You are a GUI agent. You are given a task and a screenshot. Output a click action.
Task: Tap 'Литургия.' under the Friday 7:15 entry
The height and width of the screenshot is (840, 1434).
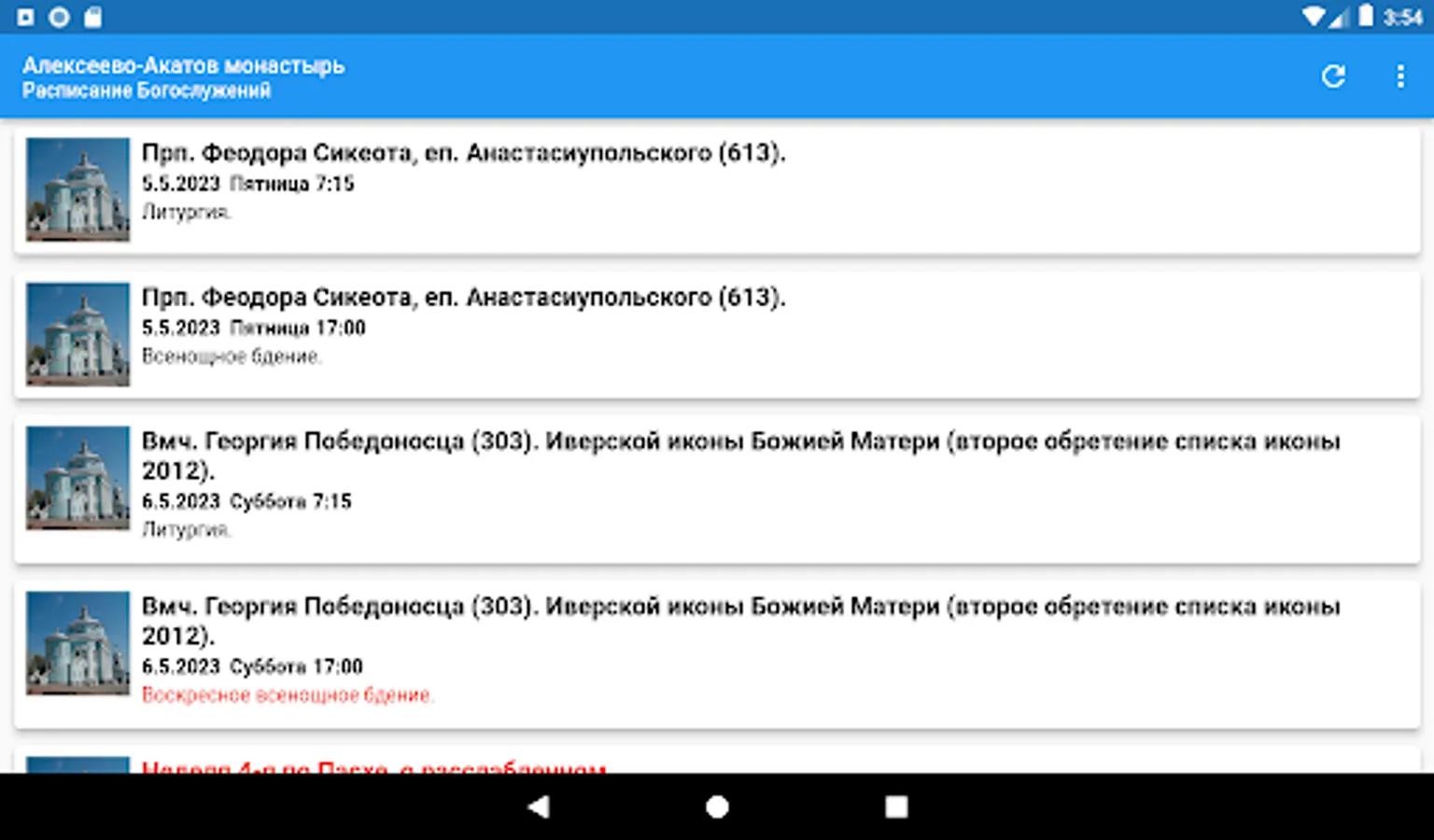tap(187, 213)
